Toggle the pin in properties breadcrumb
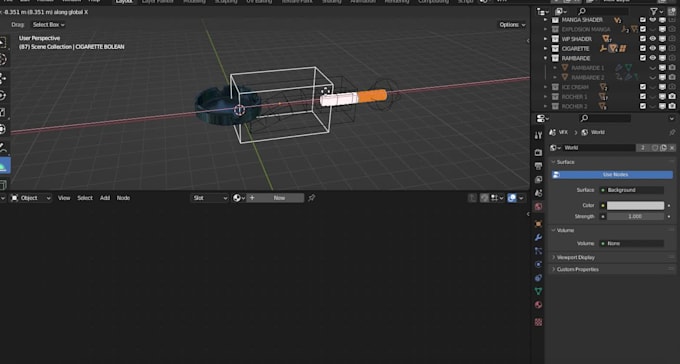The height and width of the screenshot is (364, 680). coord(672,132)
